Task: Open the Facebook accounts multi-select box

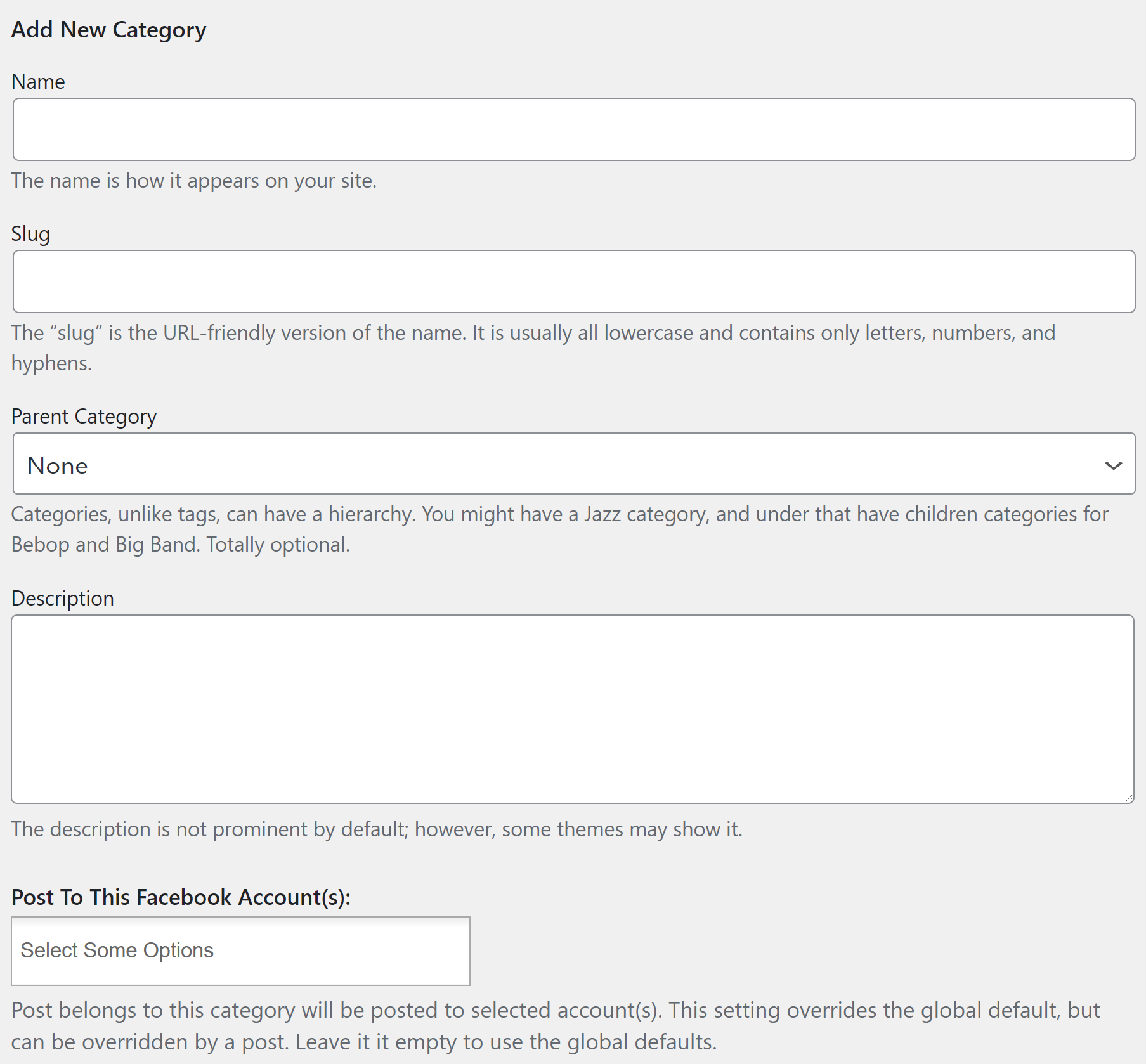Action: coord(240,950)
